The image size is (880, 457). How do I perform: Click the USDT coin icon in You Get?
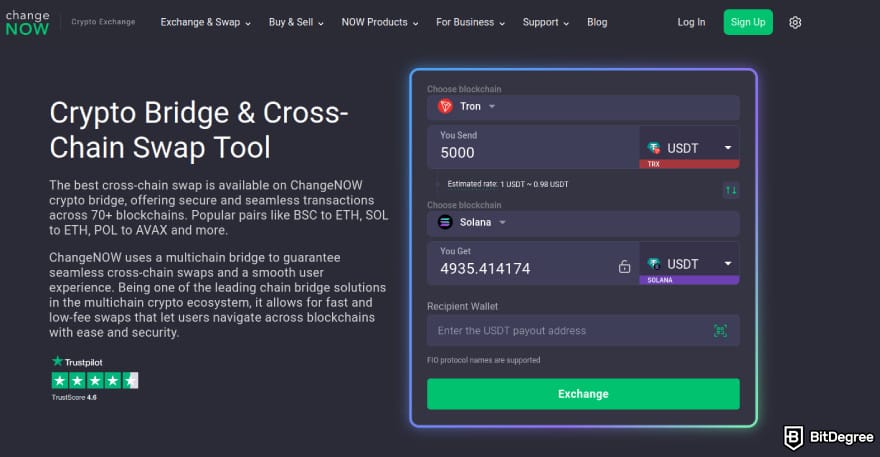pyautogui.click(x=653, y=264)
